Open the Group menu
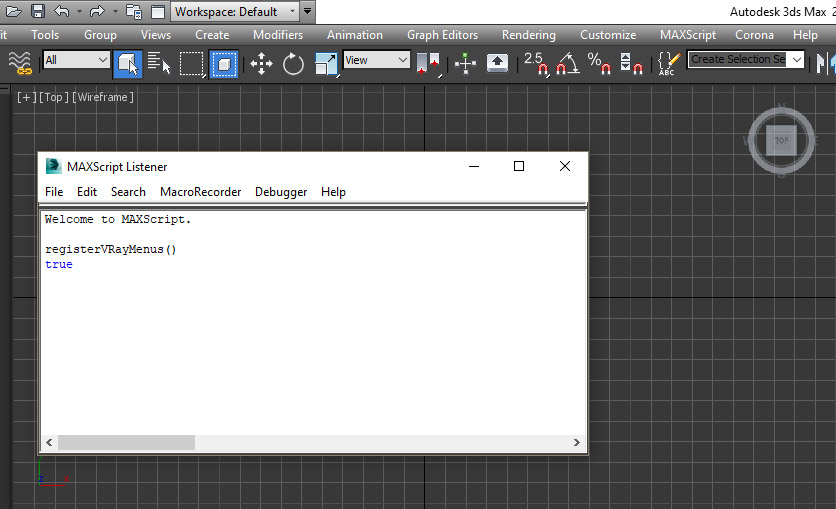The width and height of the screenshot is (836, 509). pyautogui.click(x=100, y=35)
